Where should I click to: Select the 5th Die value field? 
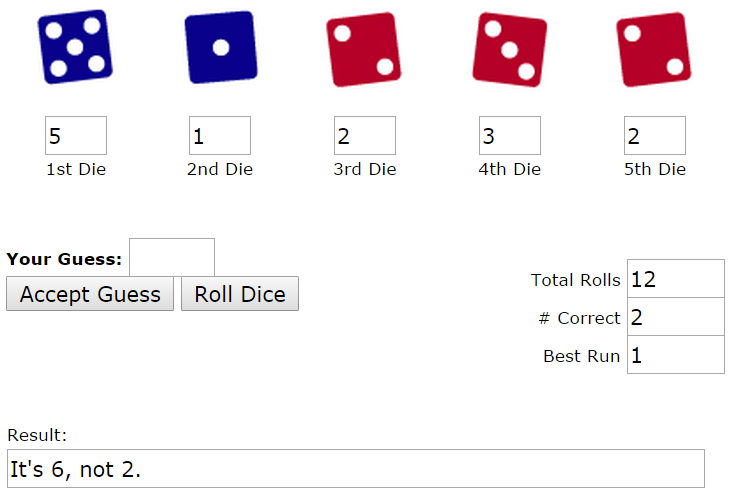coord(655,135)
